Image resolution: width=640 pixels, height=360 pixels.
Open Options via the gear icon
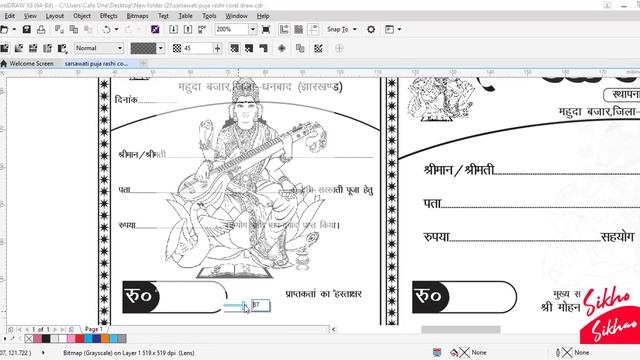coord(371,29)
